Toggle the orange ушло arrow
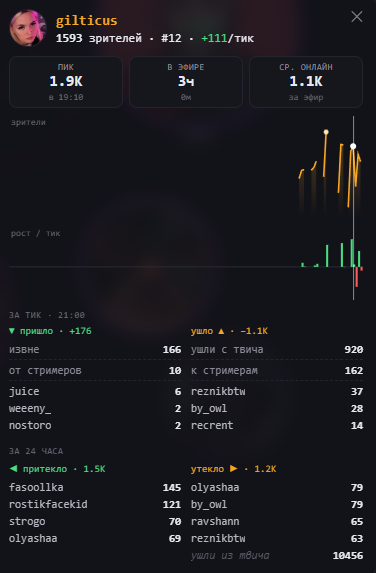This screenshot has height=573, width=376. [x=221, y=331]
